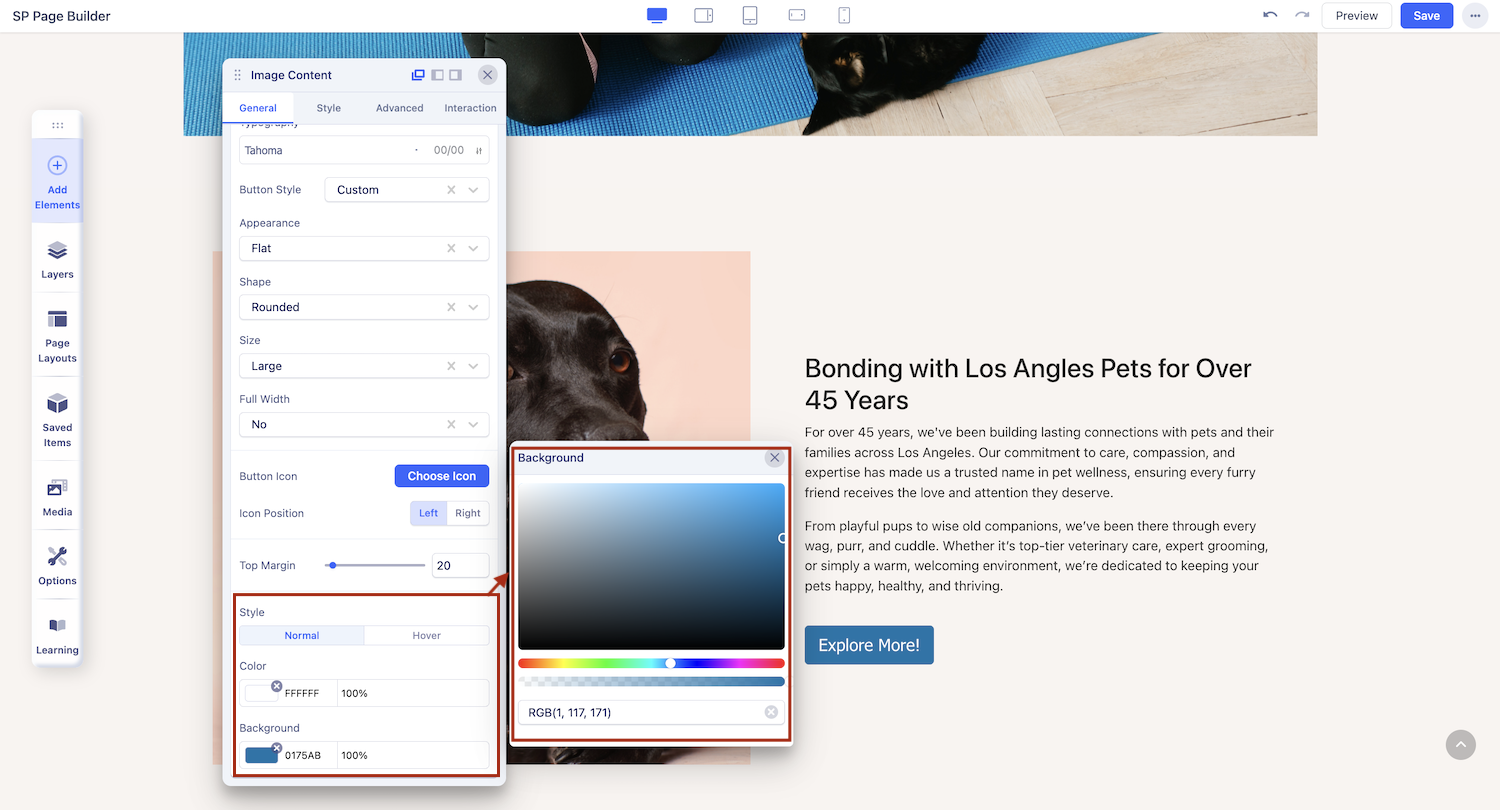Switch style state to Hover
Image resolution: width=1500 pixels, height=810 pixels.
pos(426,636)
